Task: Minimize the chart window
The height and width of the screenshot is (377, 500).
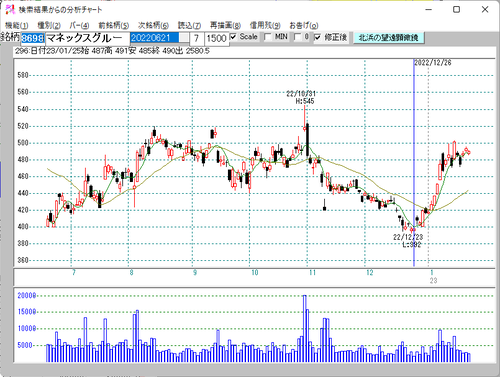Action: click(429, 10)
